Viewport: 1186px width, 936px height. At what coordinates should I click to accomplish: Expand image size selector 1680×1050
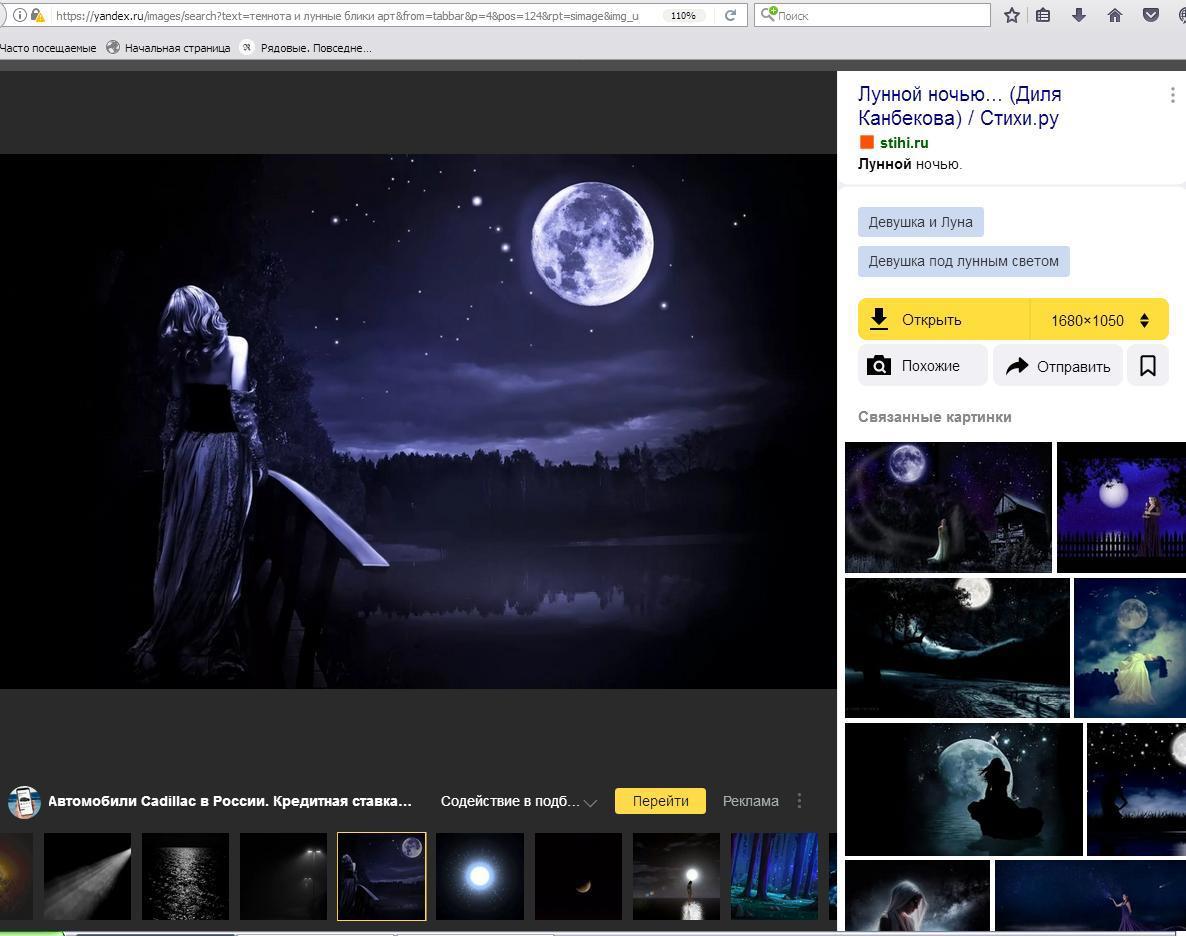[1099, 320]
